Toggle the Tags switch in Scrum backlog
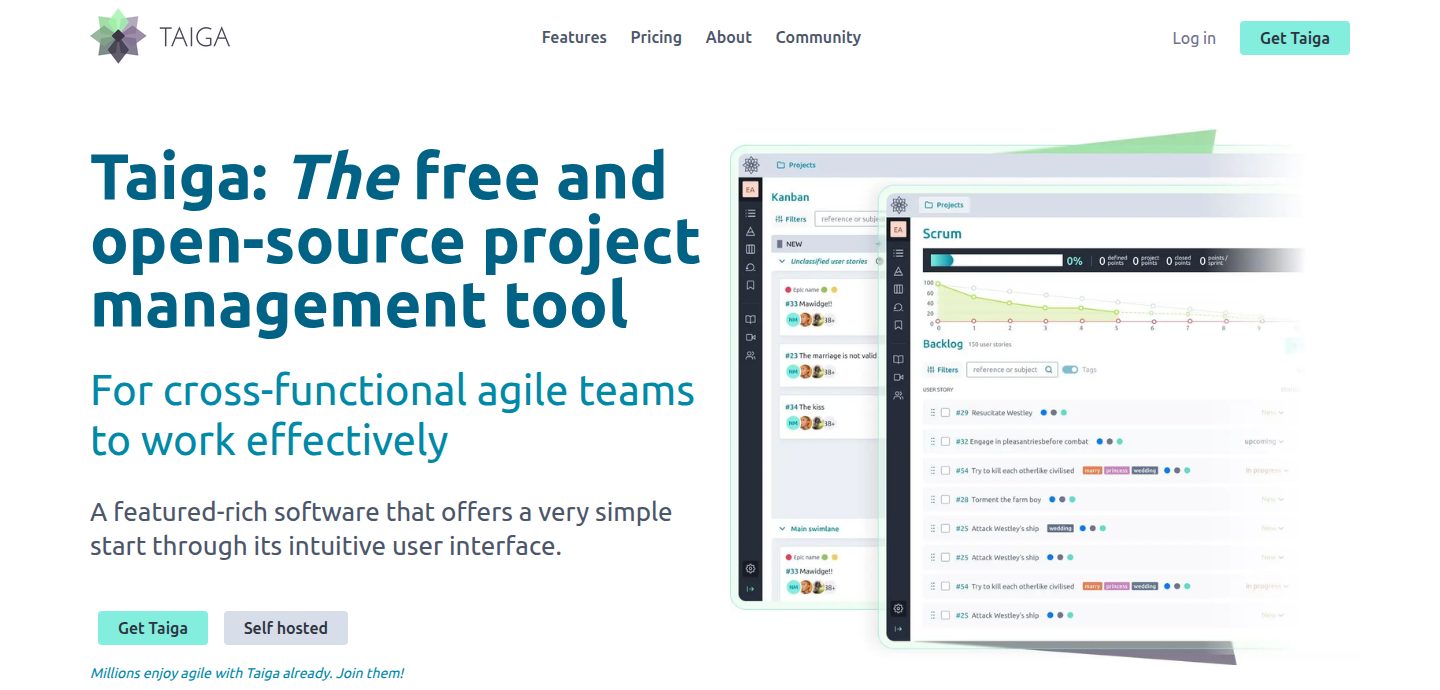This screenshot has height=690, width=1440. pos(1070,370)
